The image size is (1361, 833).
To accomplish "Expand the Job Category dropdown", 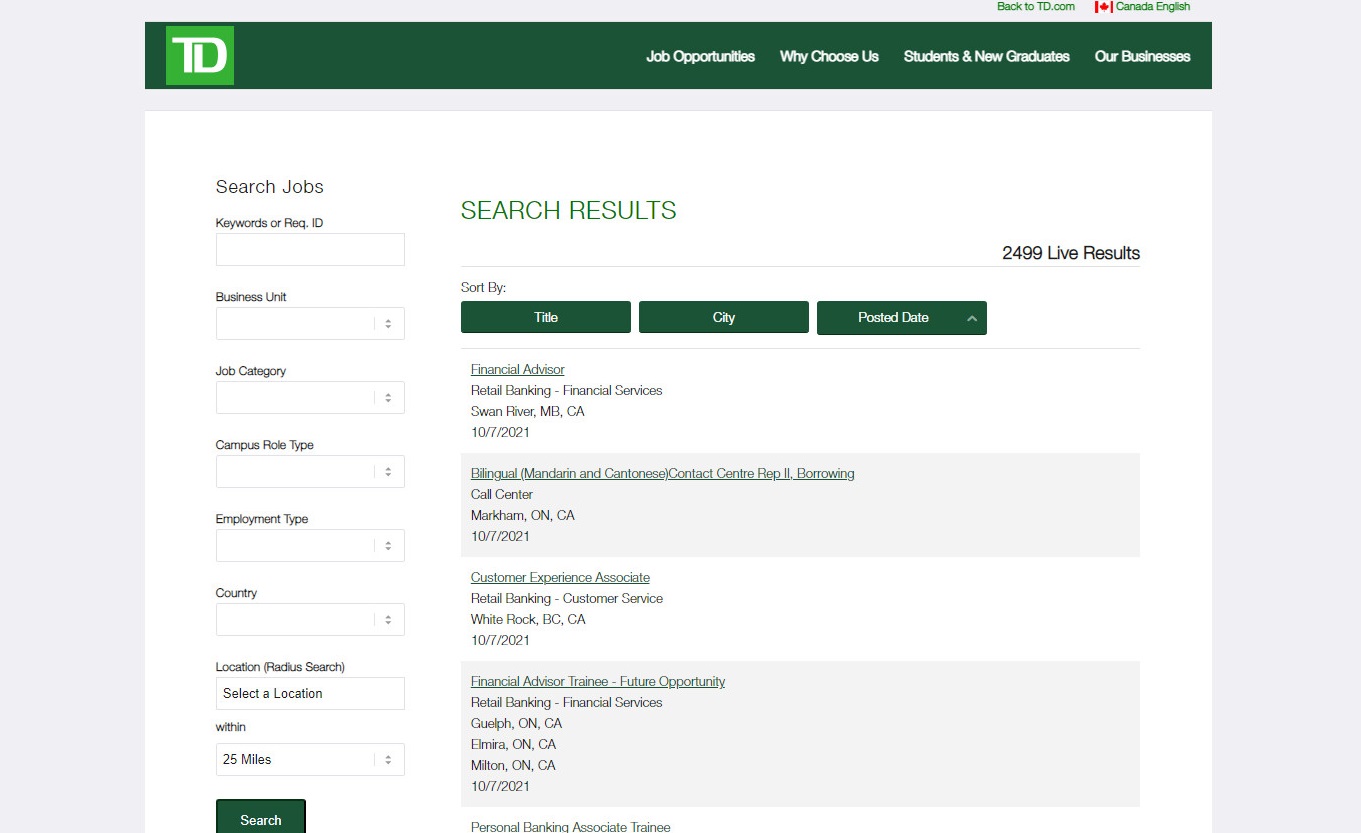I will point(310,398).
